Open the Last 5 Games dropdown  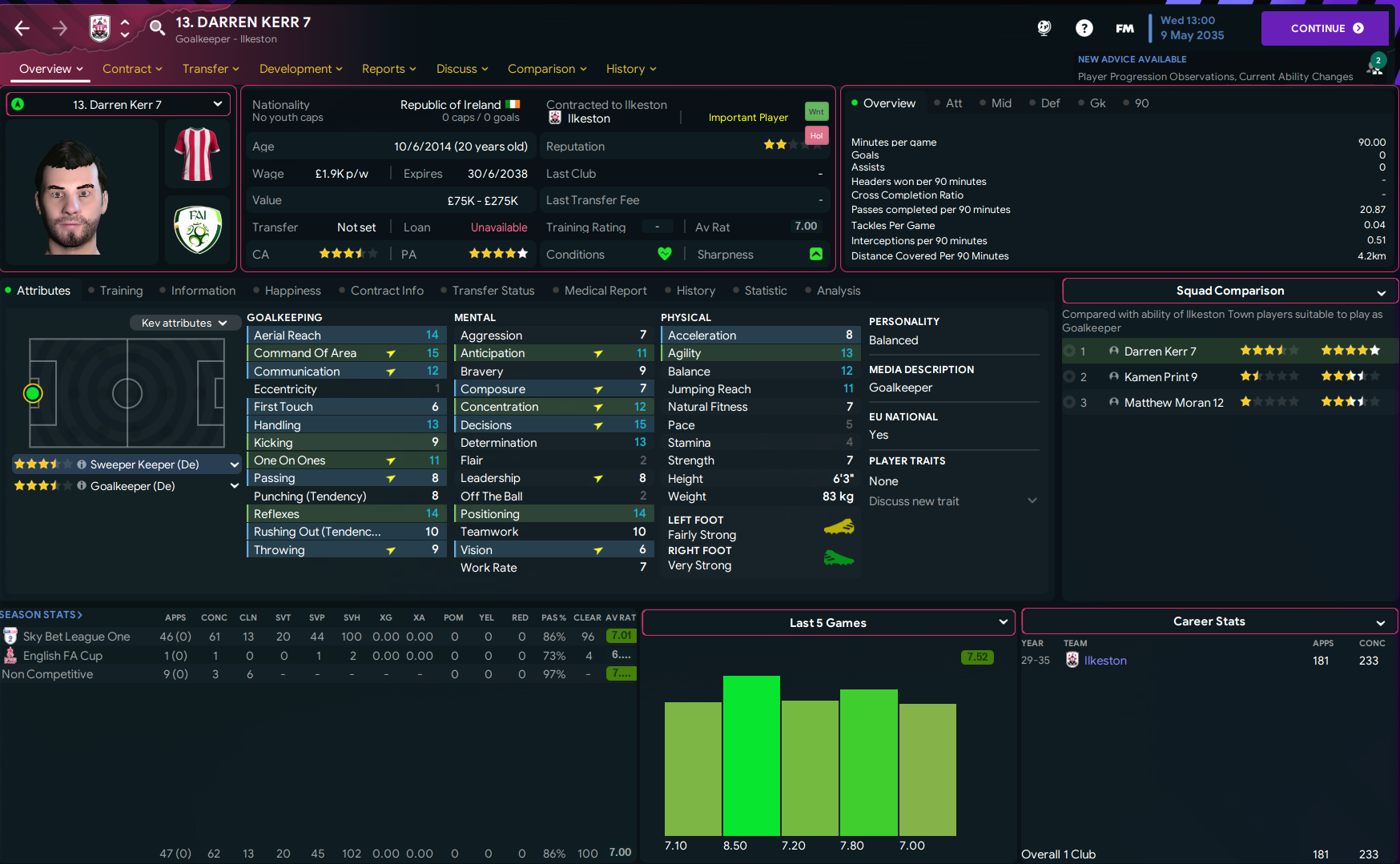[x=829, y=622]
